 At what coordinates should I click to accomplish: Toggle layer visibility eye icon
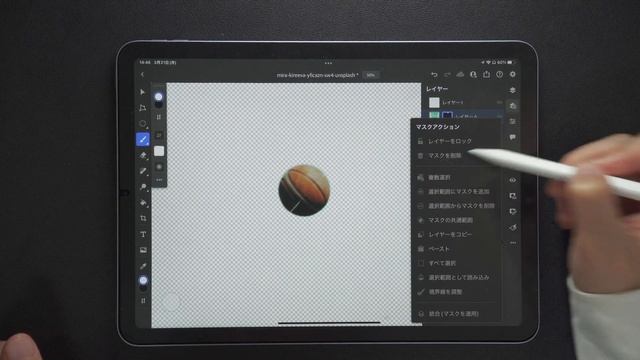pyautogui.click(x=513, y=180)
